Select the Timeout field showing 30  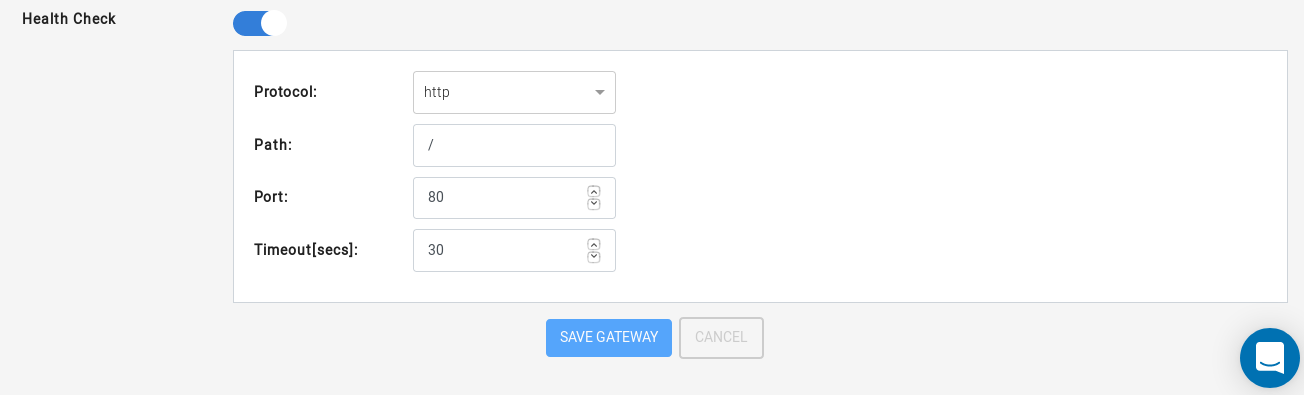[500, 250]
